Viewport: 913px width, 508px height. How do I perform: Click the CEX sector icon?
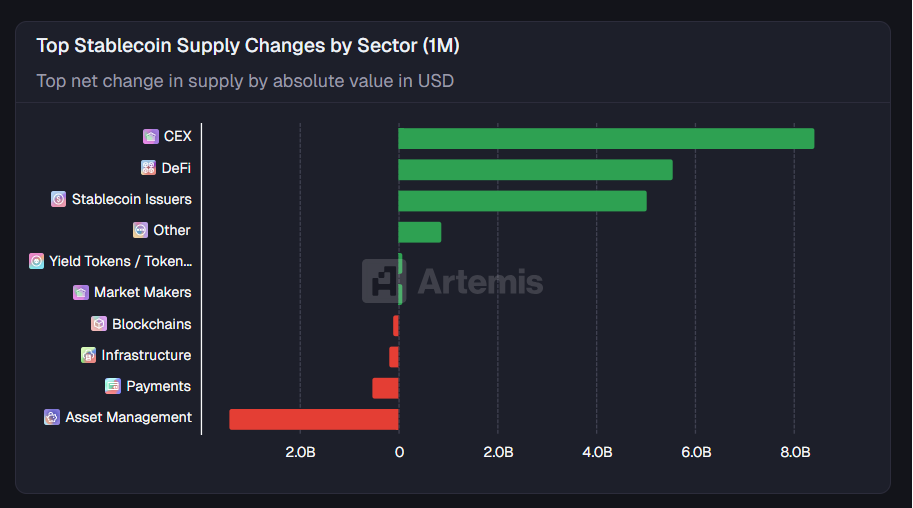coord(151,137)
